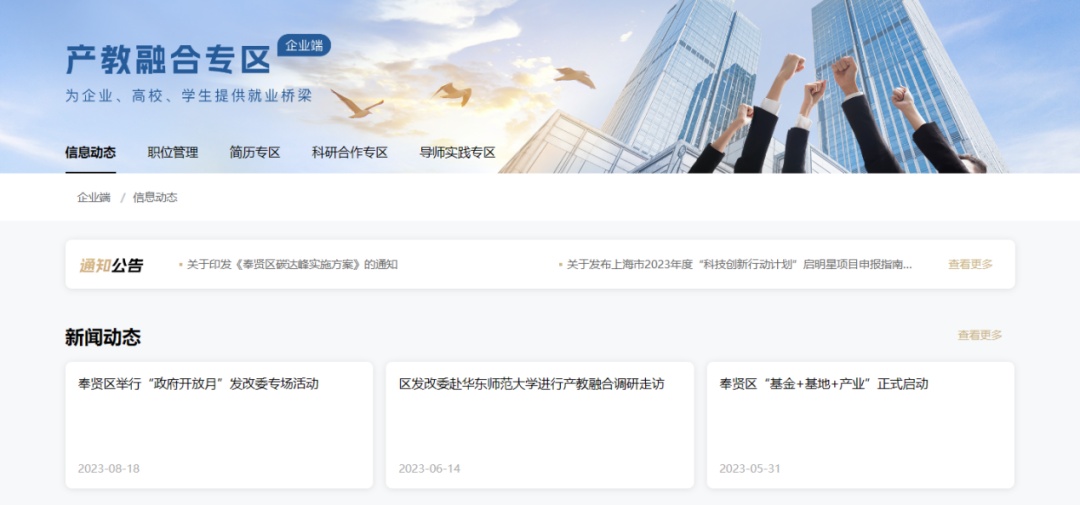This screenshot has width=1080, height=505.
Task: Click the 企业端 badge next to title
Action: (304, 45)
